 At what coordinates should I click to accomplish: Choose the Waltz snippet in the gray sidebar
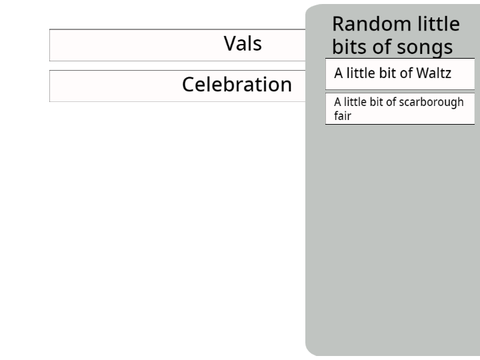[x=400, y=74]
